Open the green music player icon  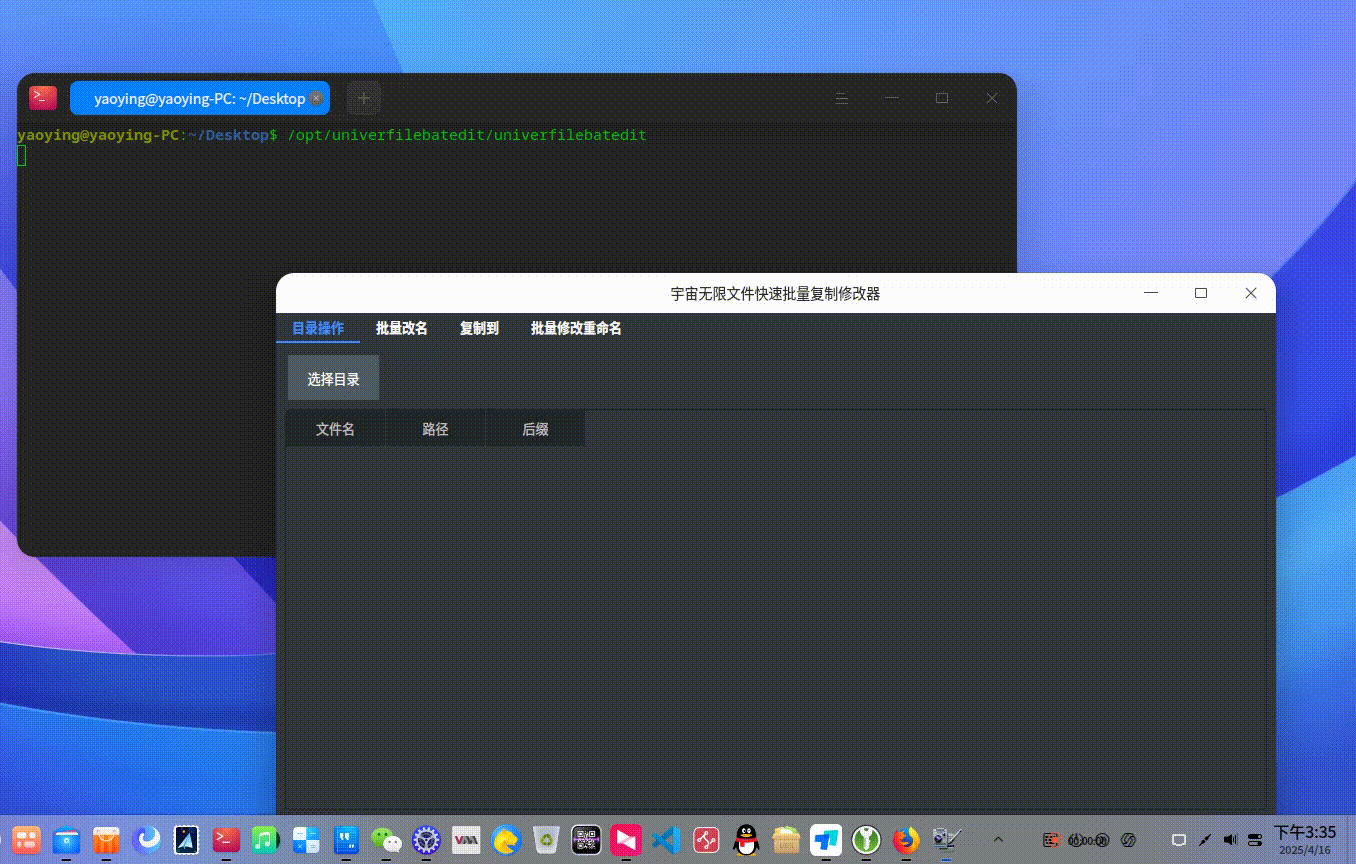265,840
